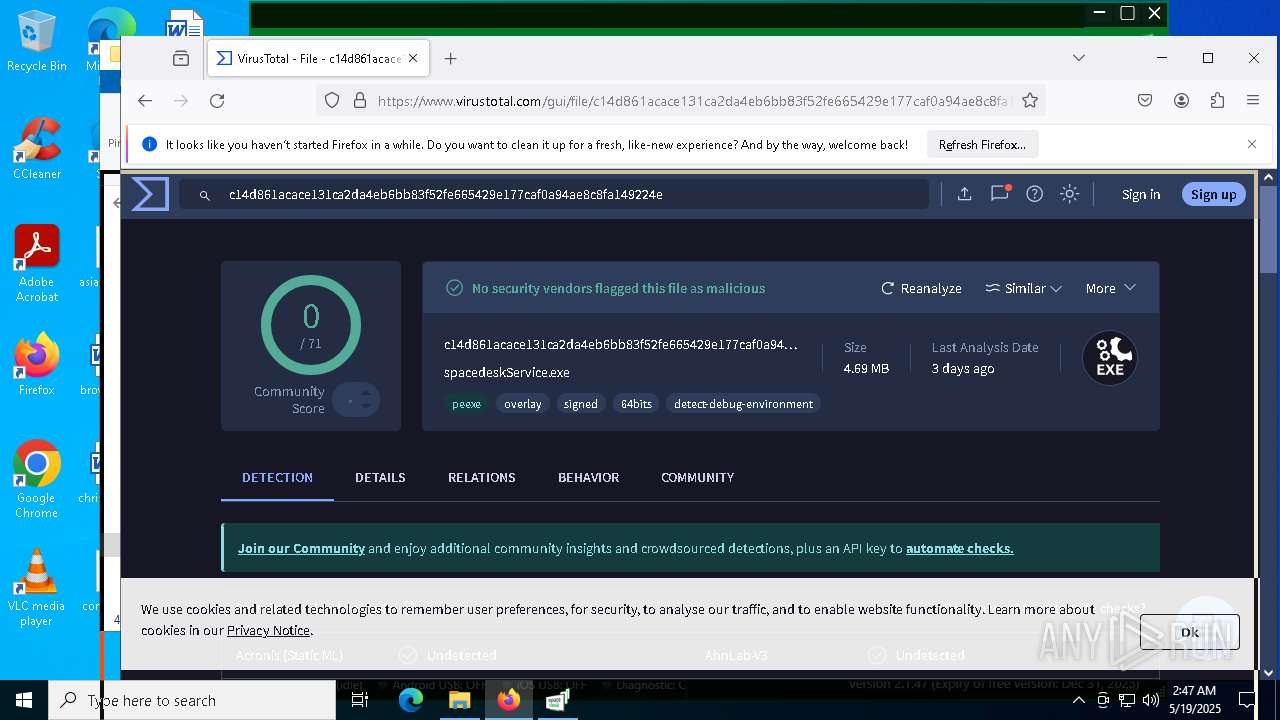Switch to the COMMUNITY tab
The height and width of the screenshot is (720, 1280).
click(698, 477)
